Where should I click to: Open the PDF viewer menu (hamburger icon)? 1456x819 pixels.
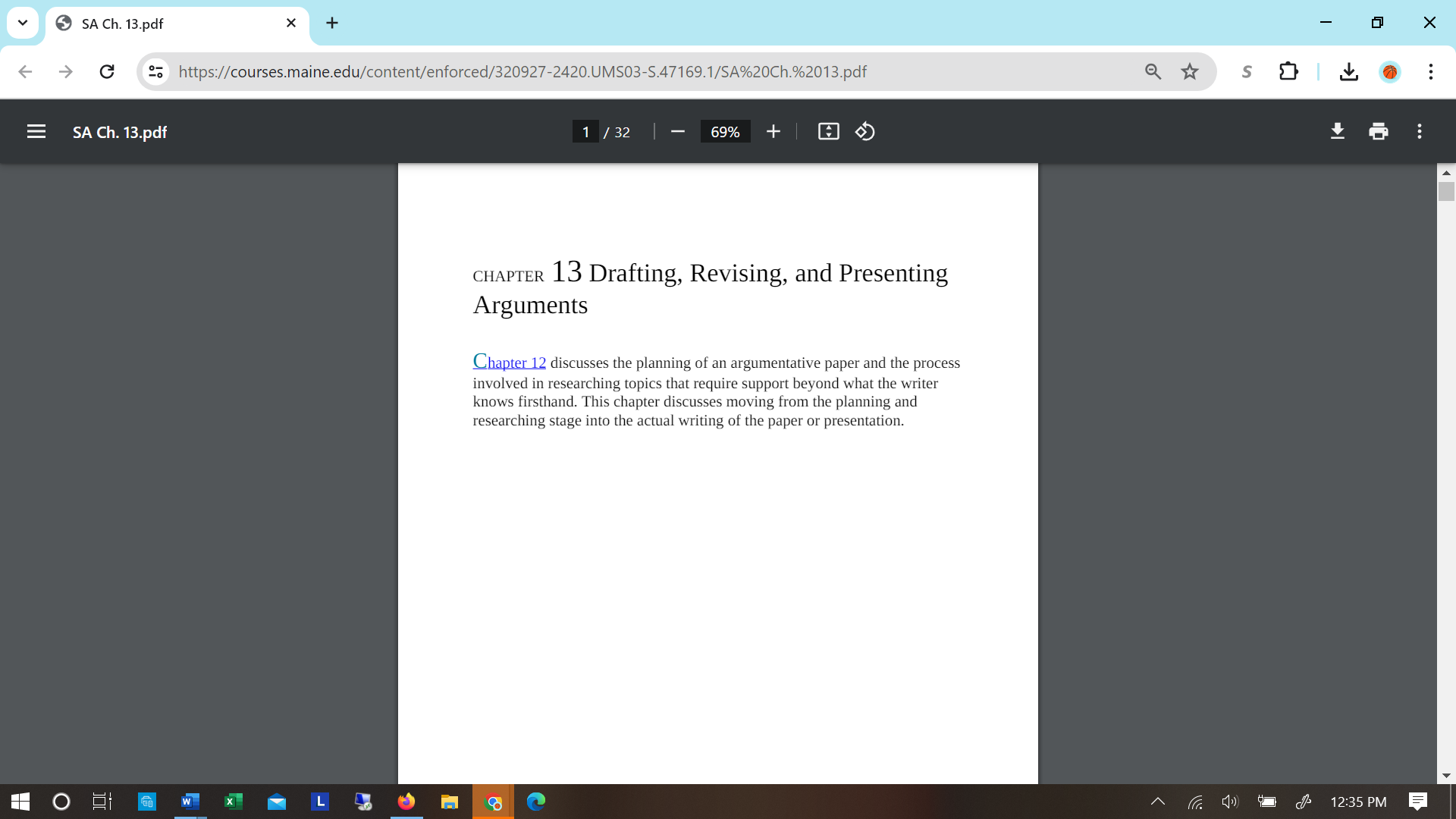tap(36, 131)
